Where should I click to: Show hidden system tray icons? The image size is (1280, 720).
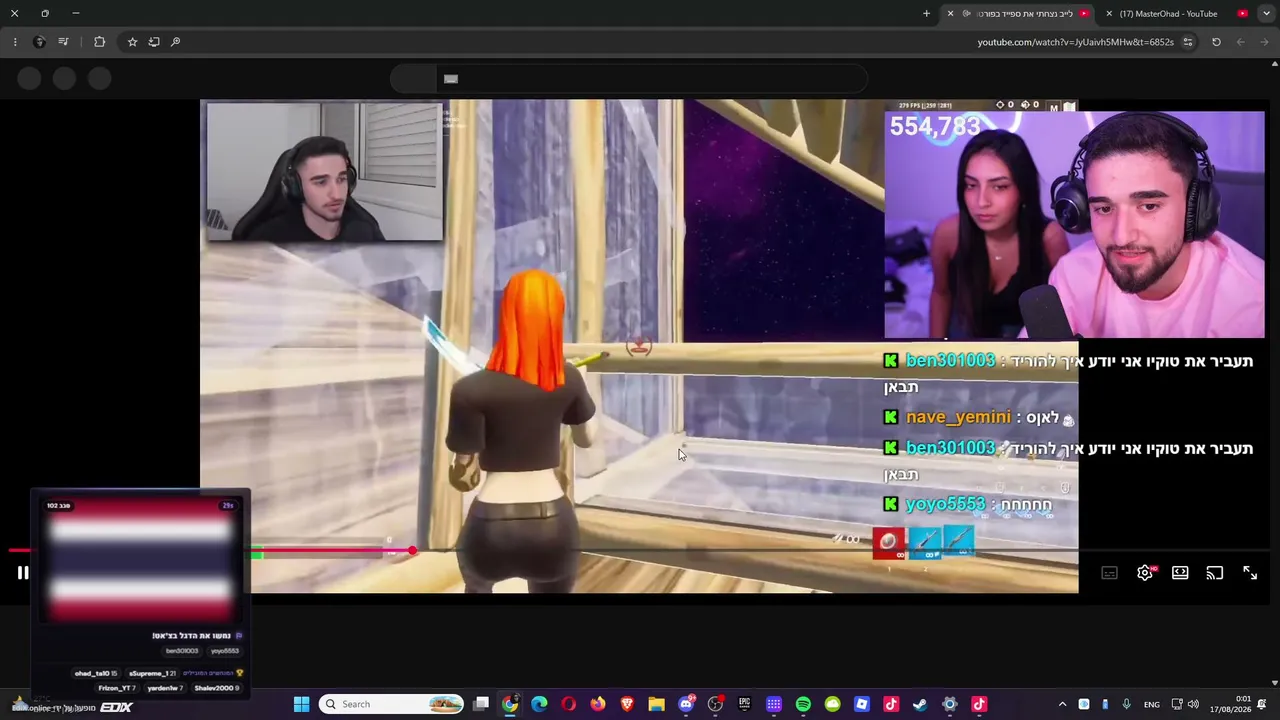(x=1062, y=704)
